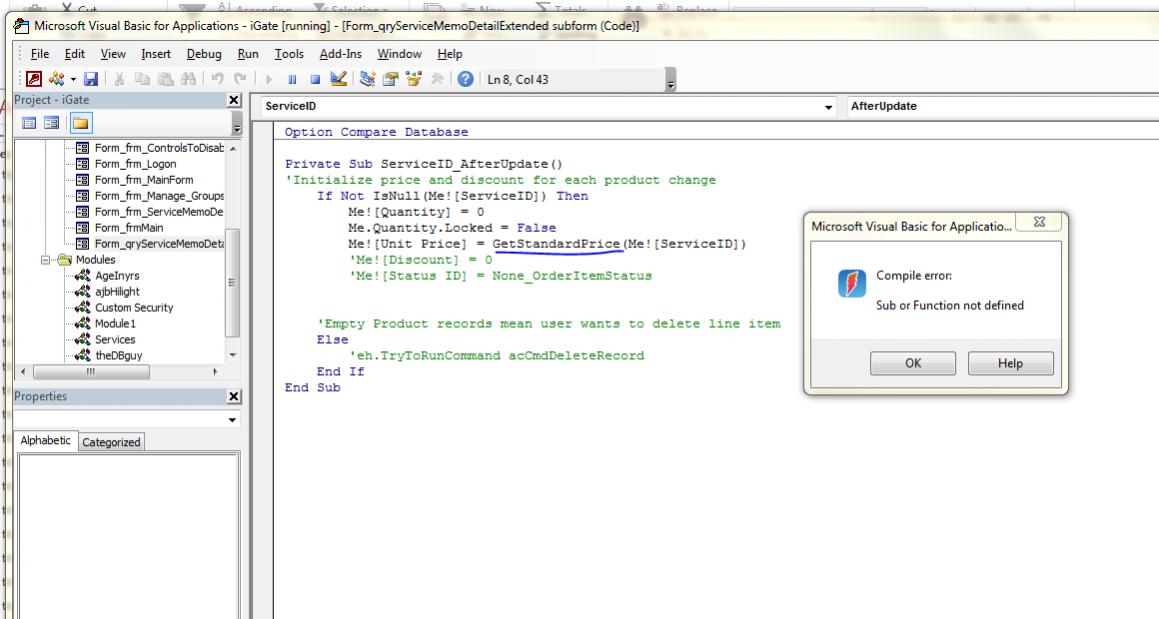
Task: Close the Project - iGate pane
Action: [235, 100]
